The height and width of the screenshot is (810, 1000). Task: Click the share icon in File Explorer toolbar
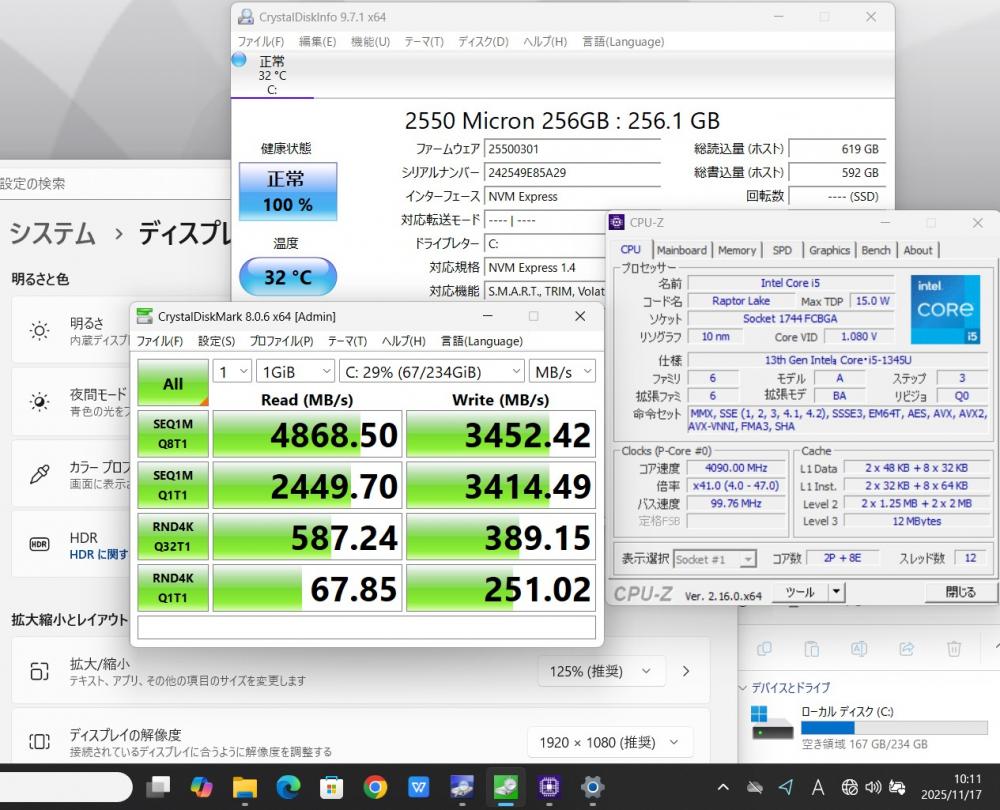pyautogui.click(x=907, y=649)
